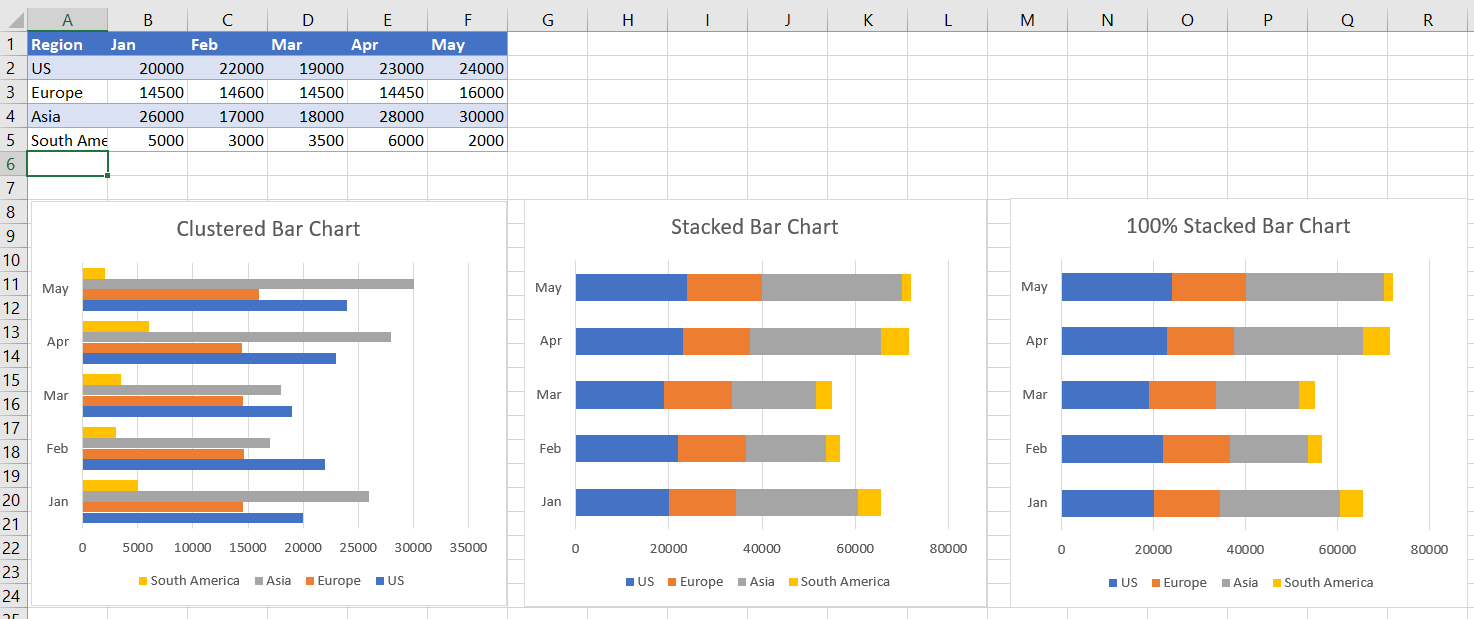Select the cell containing 26000

[x=147, y=116]
